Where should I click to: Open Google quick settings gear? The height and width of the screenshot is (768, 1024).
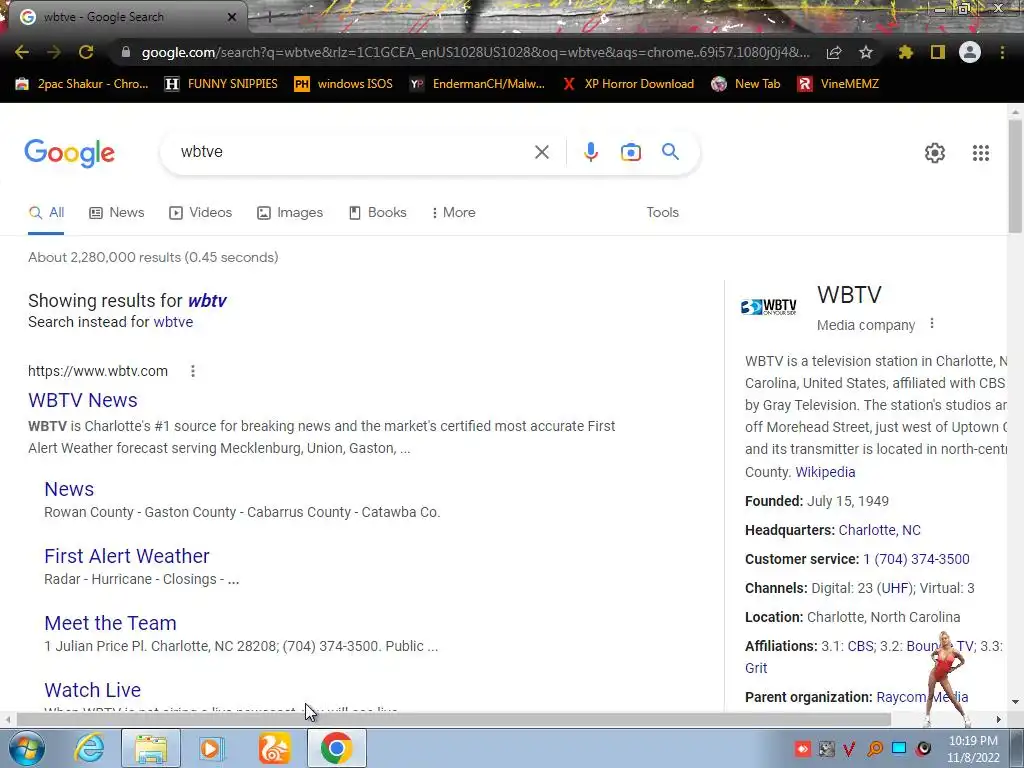(935, 153)
